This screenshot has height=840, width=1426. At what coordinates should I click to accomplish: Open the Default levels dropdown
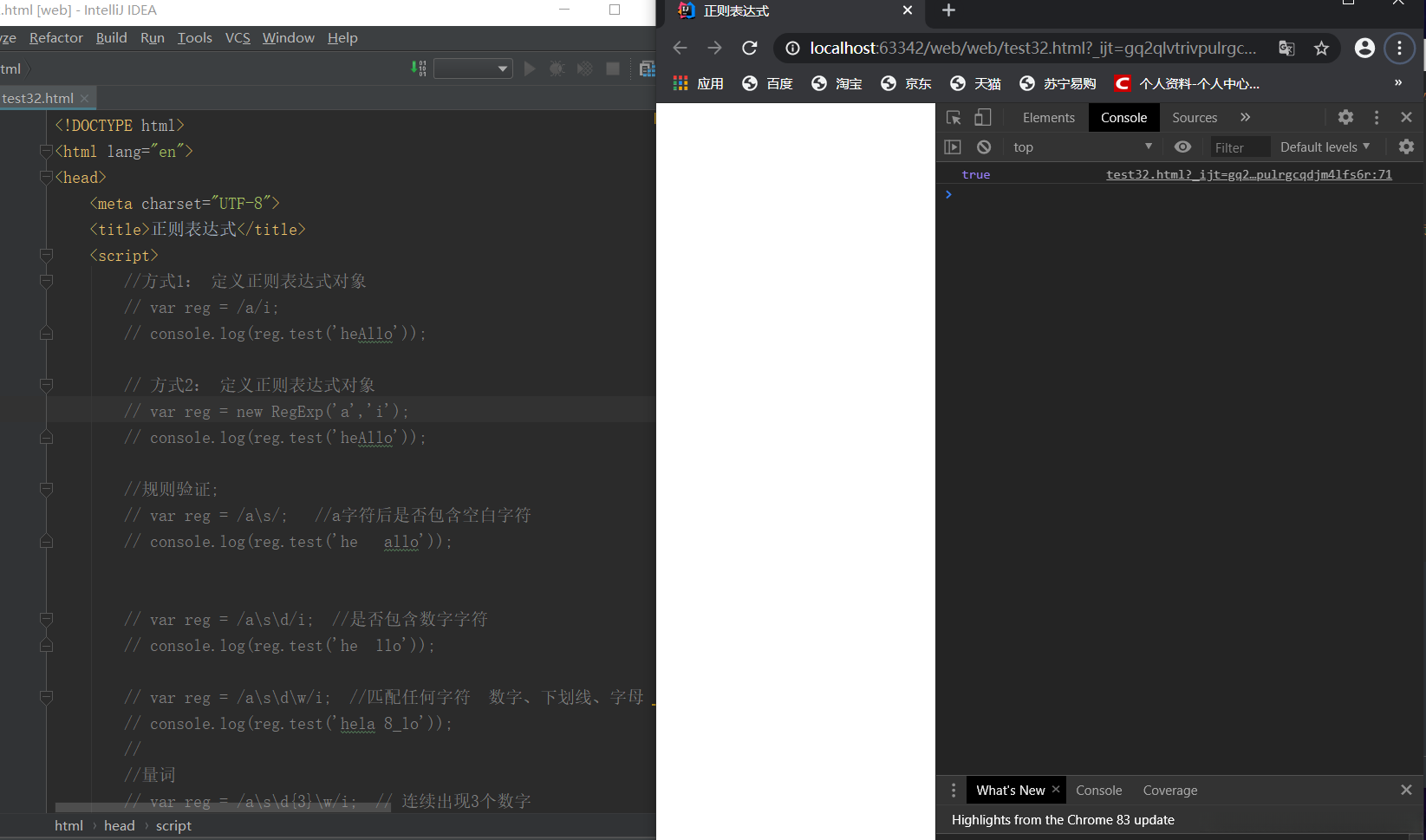(1325, 147)
